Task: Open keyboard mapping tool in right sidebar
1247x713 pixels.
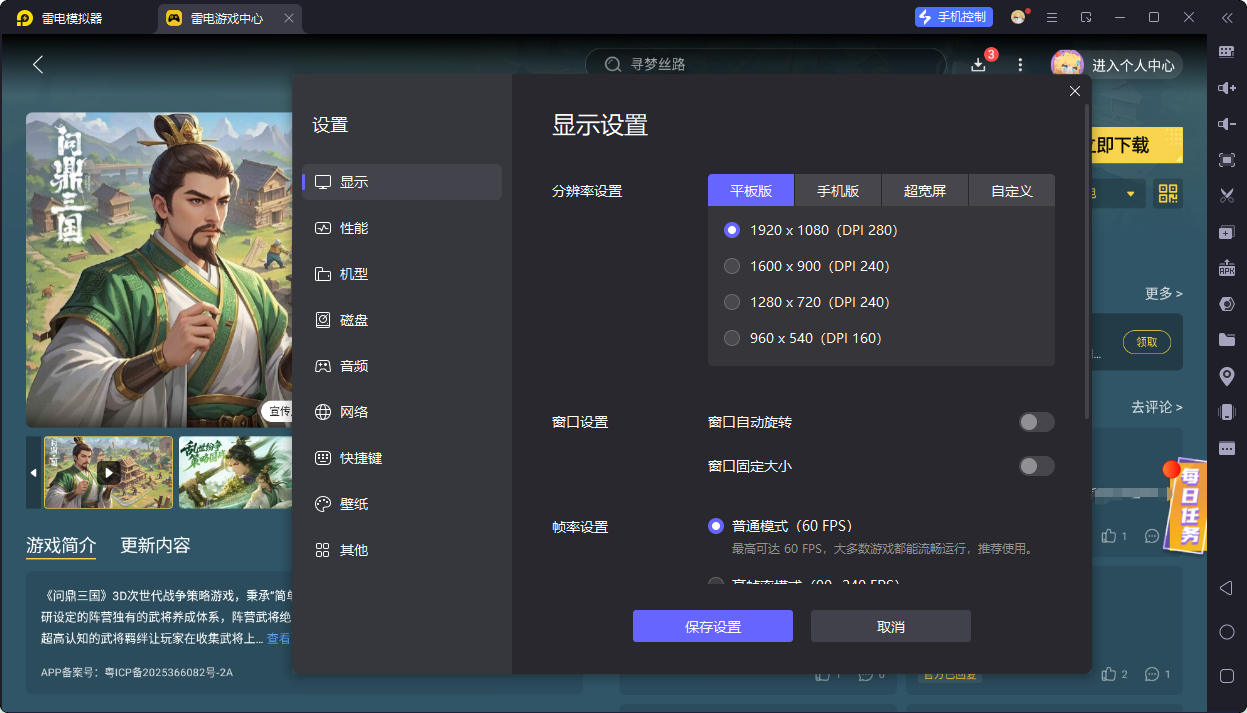Action: pyautogui.click(x=1227, y=51)
